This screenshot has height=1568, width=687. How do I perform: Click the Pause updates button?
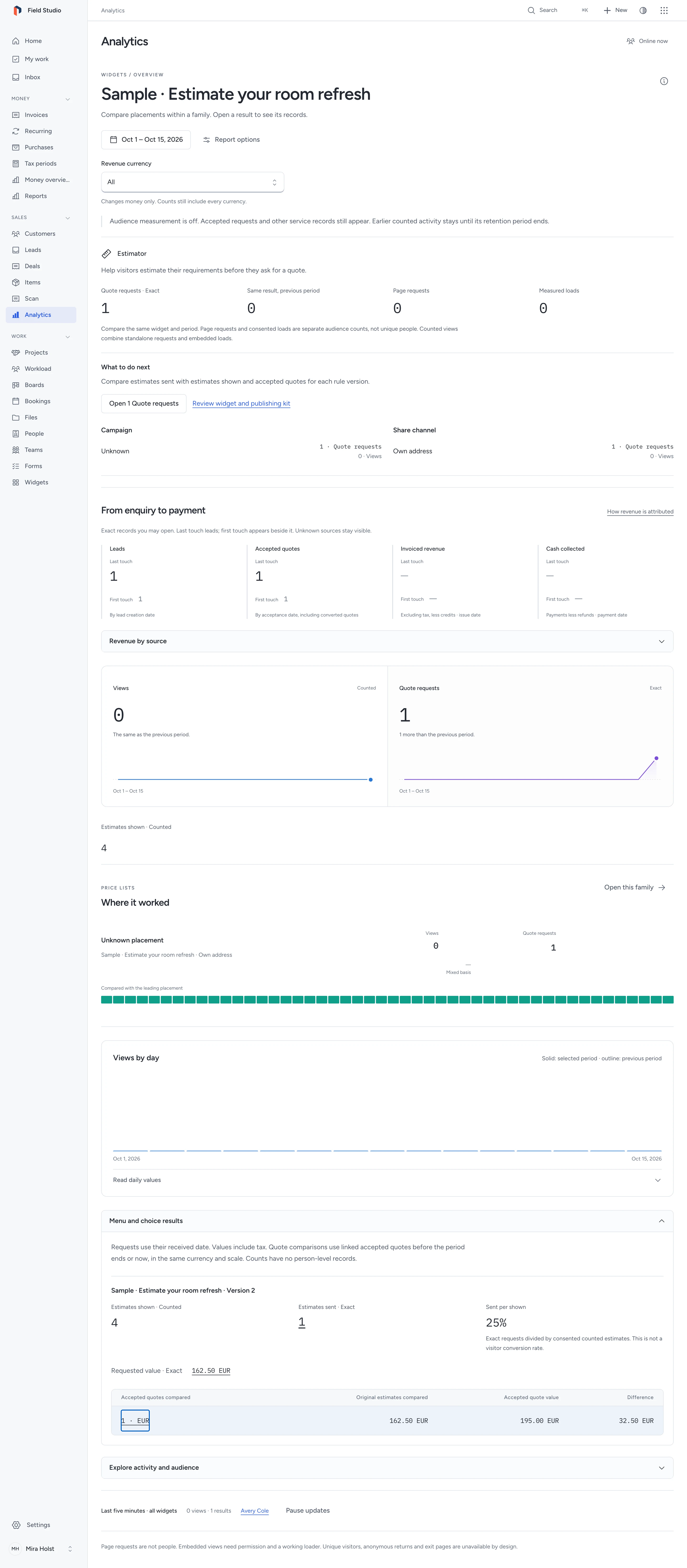click(308, 1510)
